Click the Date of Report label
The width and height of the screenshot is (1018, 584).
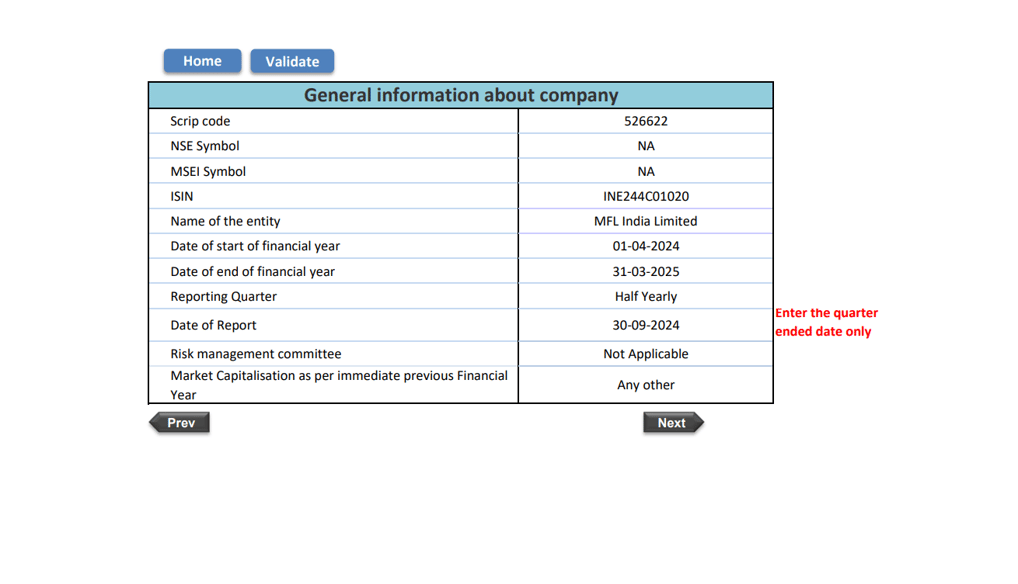[213, 325]
